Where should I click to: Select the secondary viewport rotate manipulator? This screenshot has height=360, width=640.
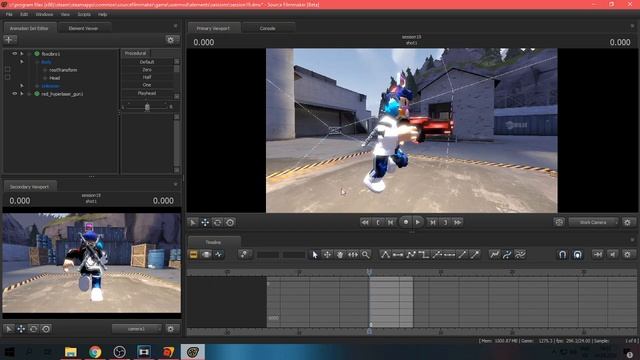(33, 329)
